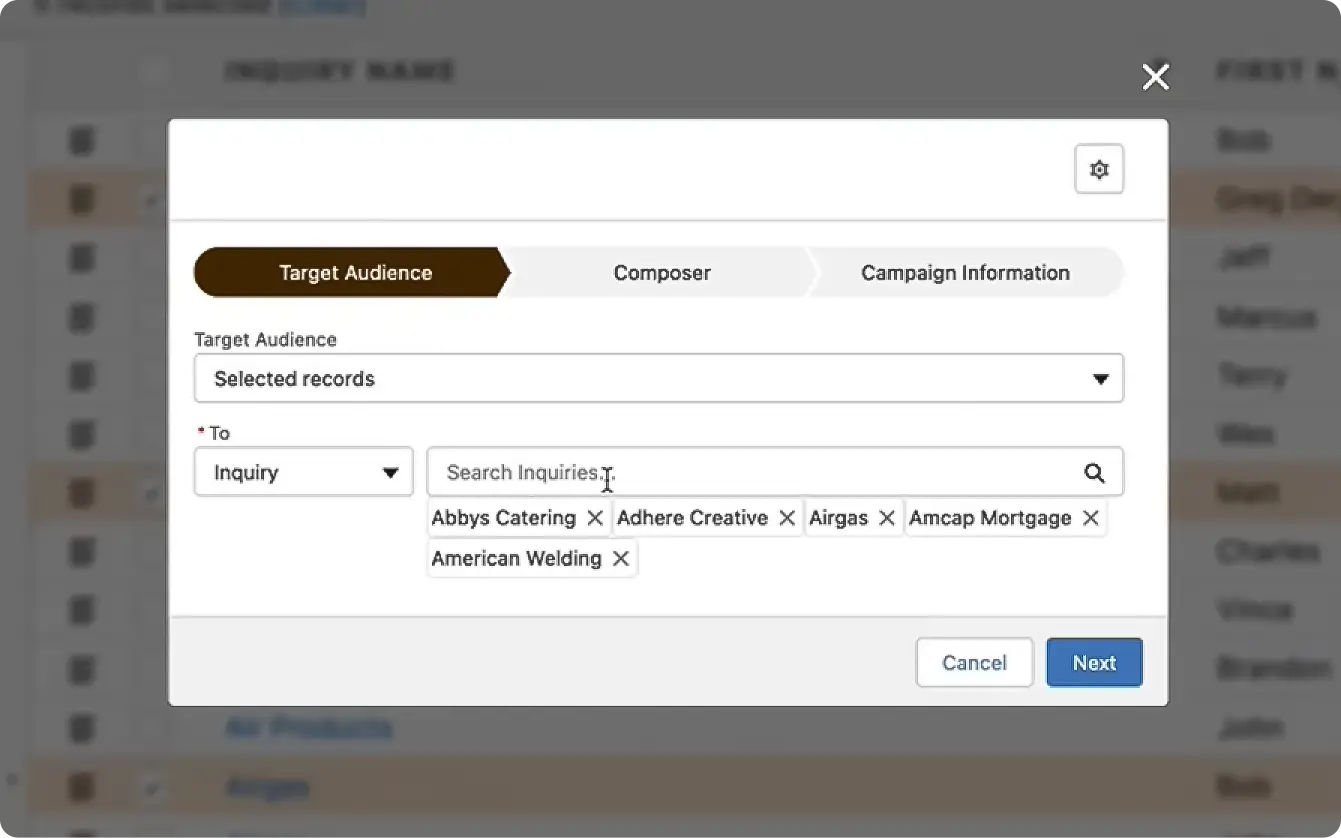The width and height of the screenshot is (1341, 838).
Task: Close the dialog with the white X
Action: (x=1156, y=77)
